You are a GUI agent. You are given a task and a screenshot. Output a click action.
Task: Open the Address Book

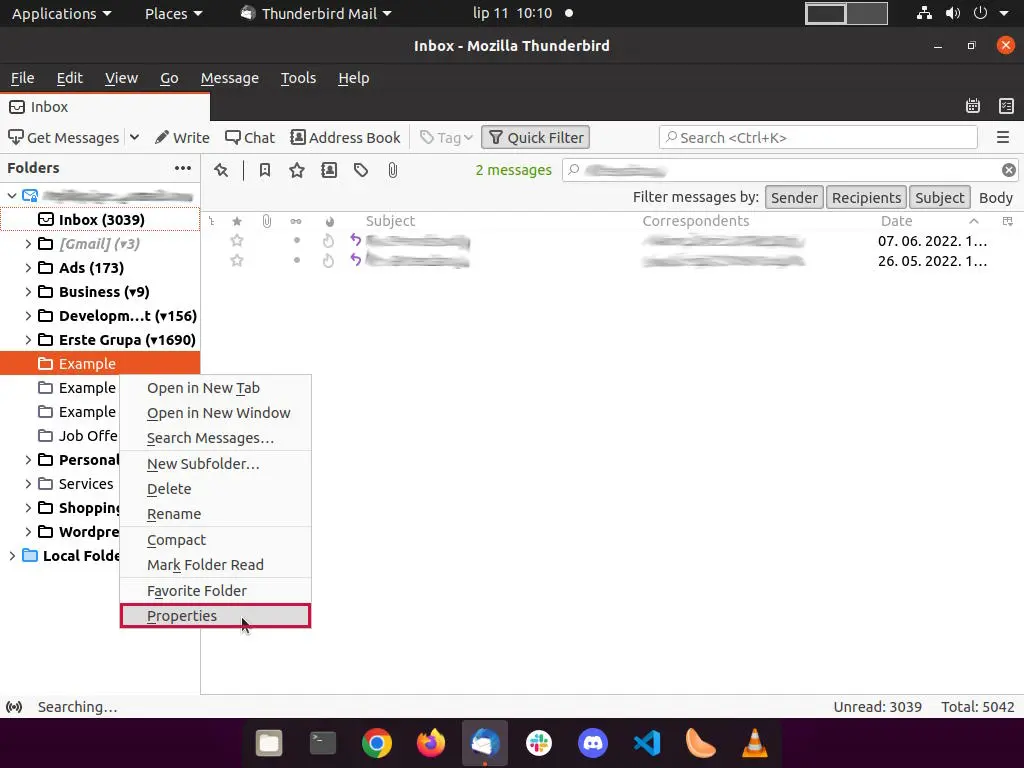pos(345,138)
